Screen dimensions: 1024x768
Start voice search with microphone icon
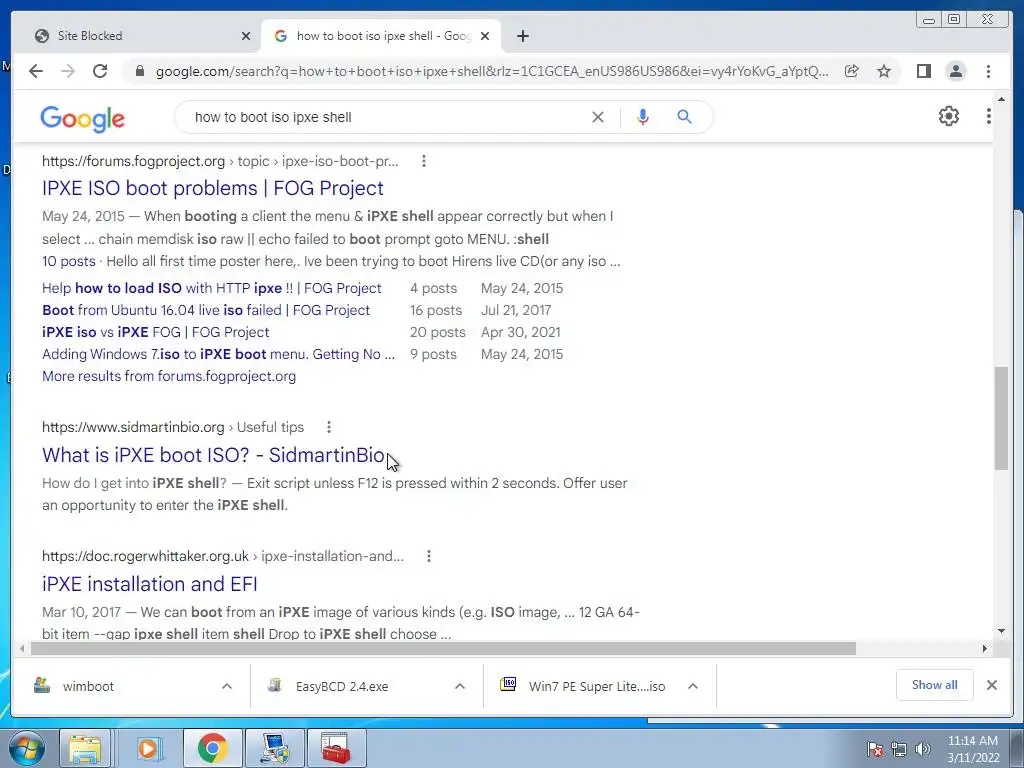click(643, 117)
